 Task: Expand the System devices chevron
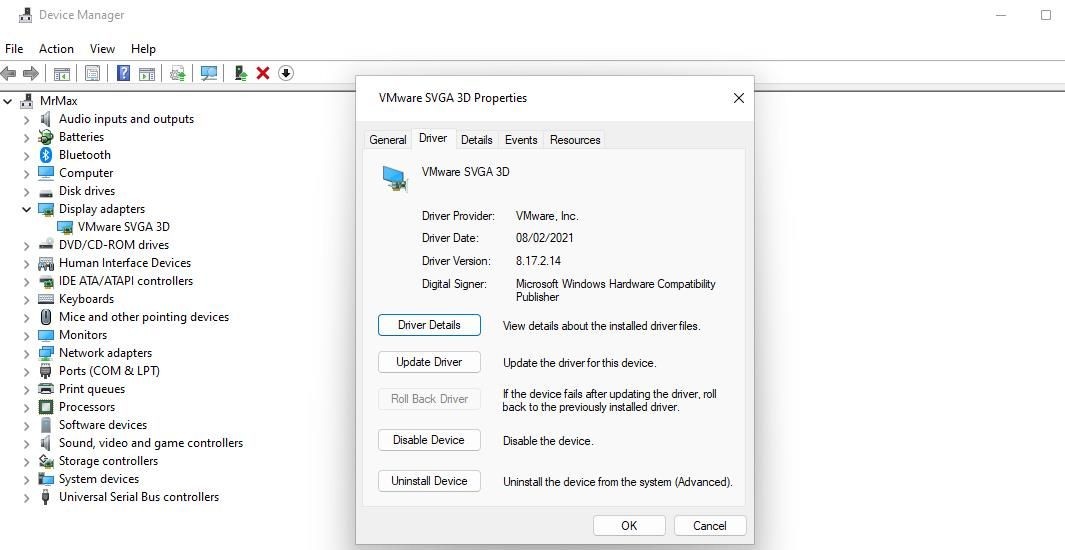[26, 479]
